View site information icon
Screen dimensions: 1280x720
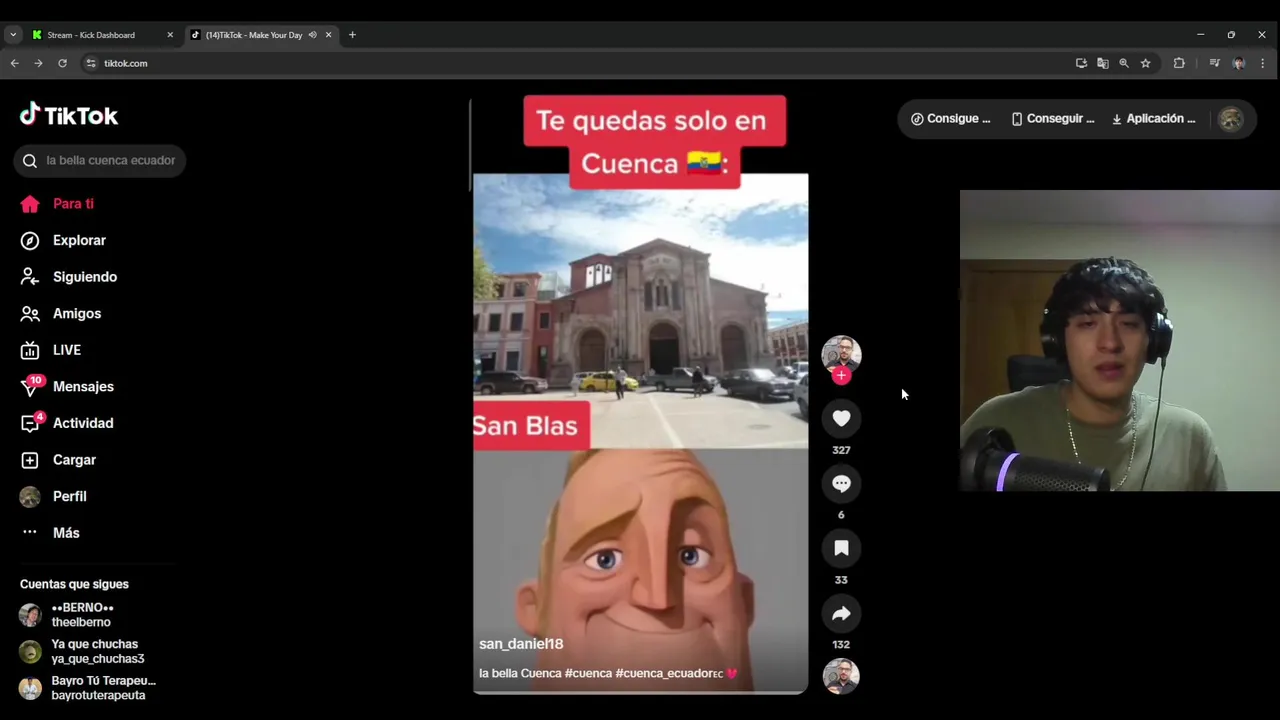click(91, 63)
